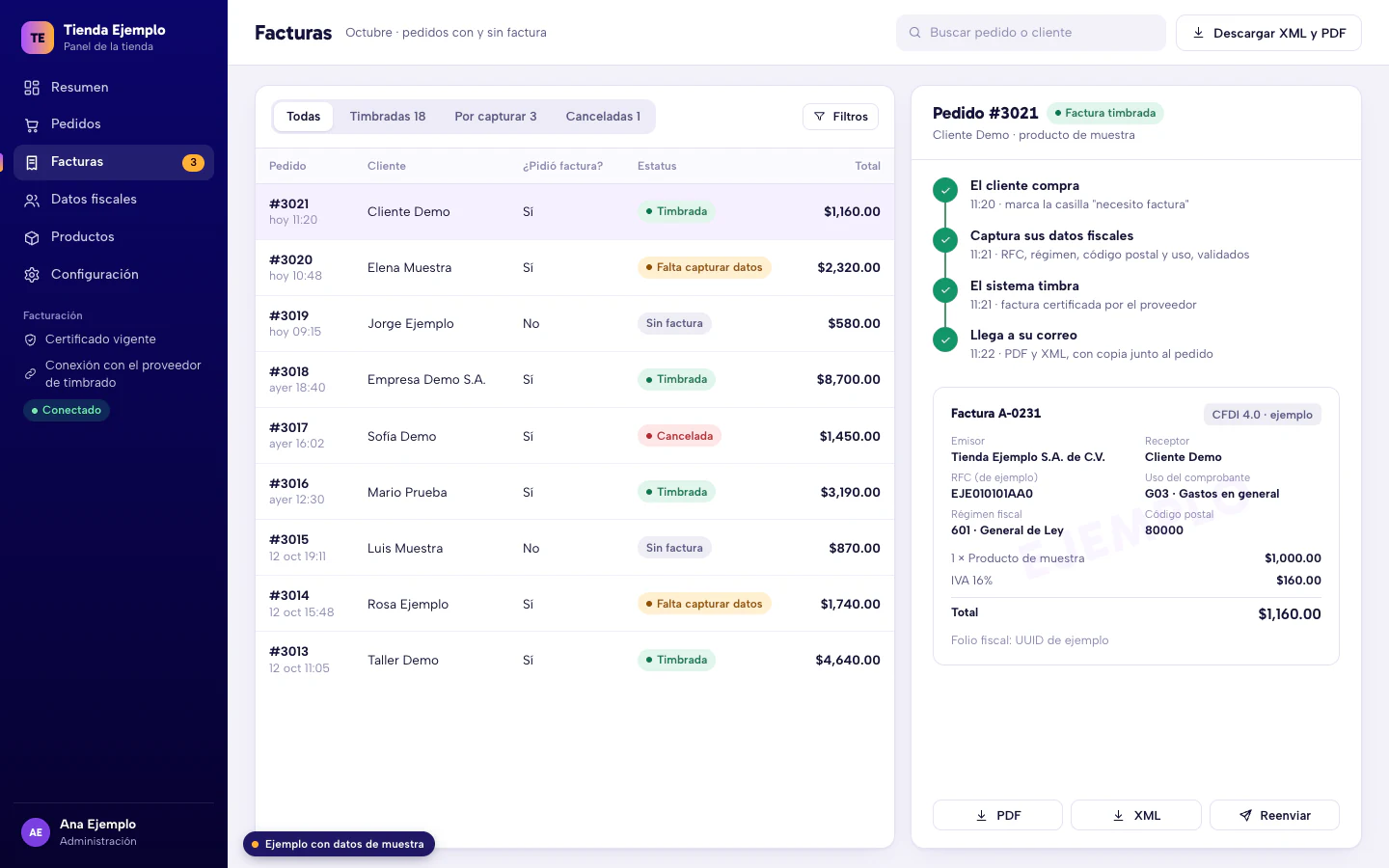Click the check icon beside El cliente compra
This screenshot has width=1389, height=868.
(945, 190)
